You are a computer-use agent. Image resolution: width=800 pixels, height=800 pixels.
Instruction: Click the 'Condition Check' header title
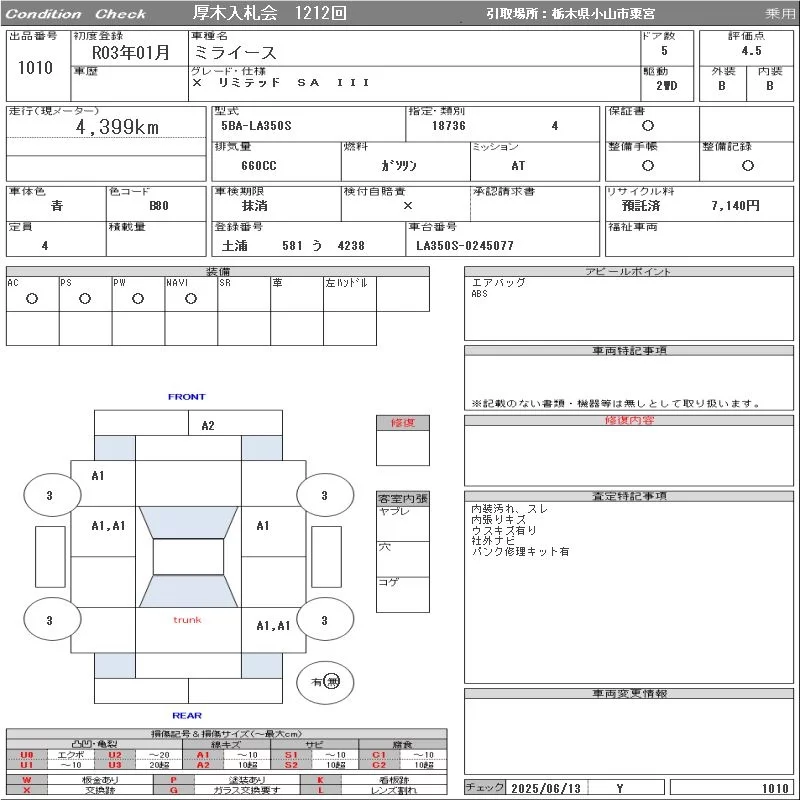[x=76, y=14]
